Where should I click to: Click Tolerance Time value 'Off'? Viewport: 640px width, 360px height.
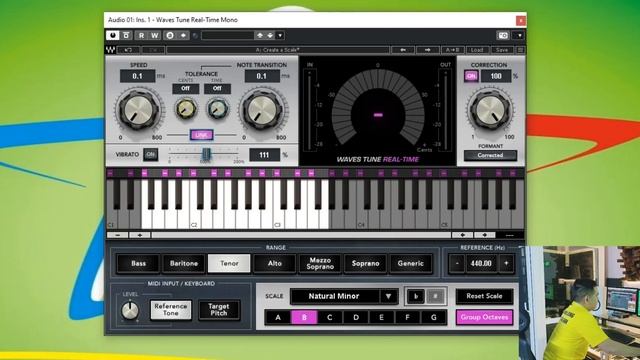point(217,88)
